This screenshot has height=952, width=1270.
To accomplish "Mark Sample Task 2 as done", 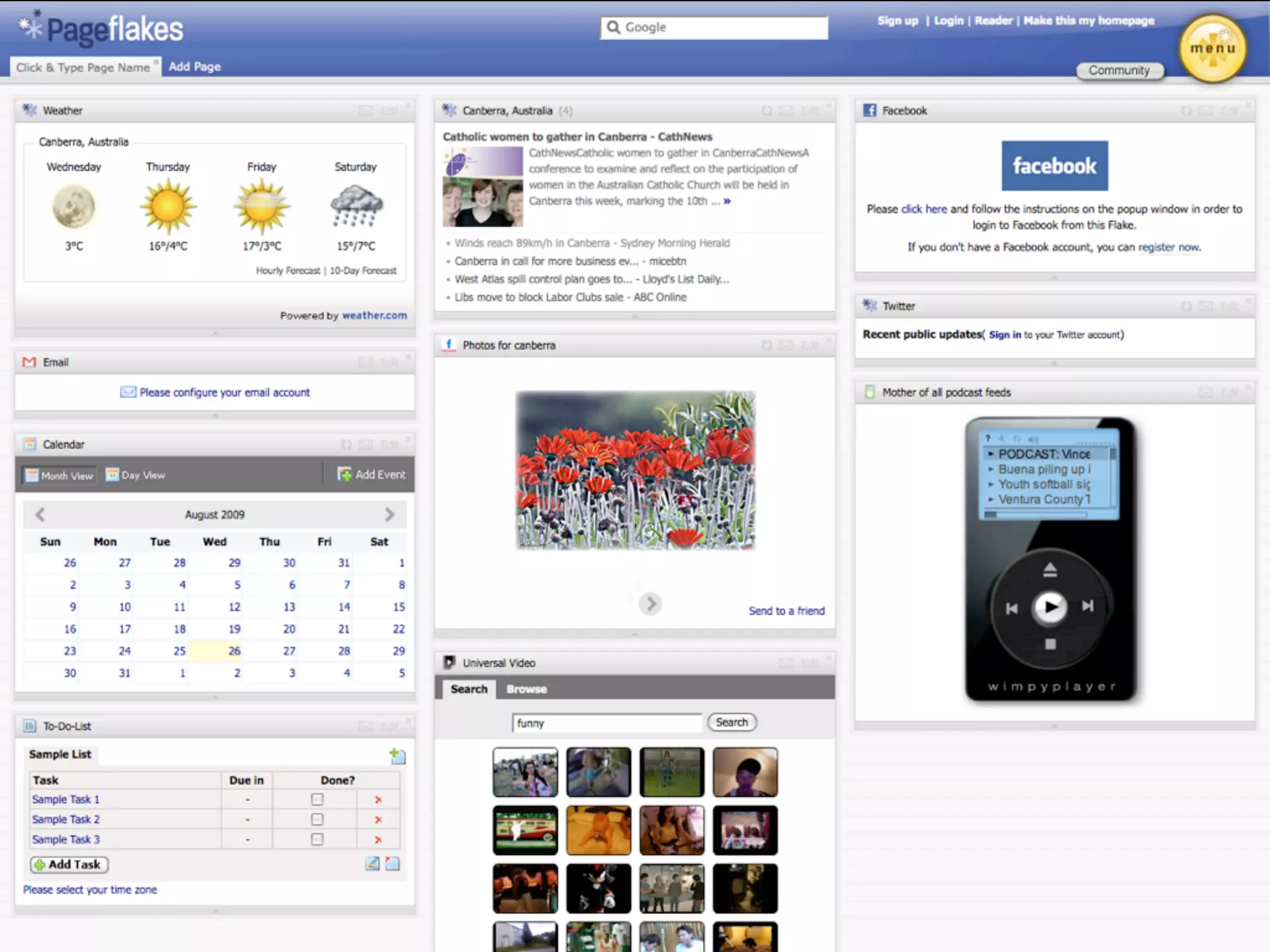I will tap(317, 819).
